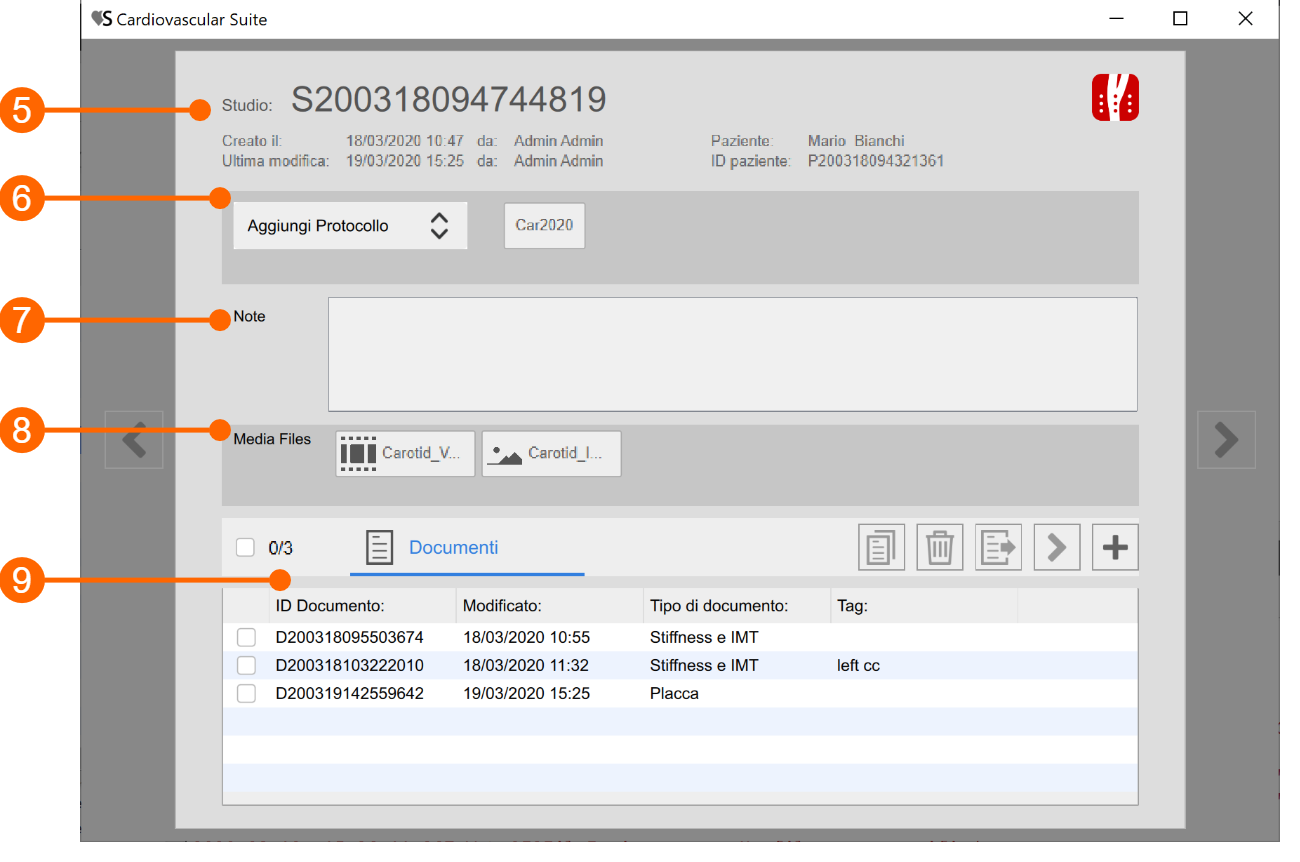This screenshot has width=1300, height=862.
Task: Click the red application logo icon
Action: click(x=1115, y=98)
